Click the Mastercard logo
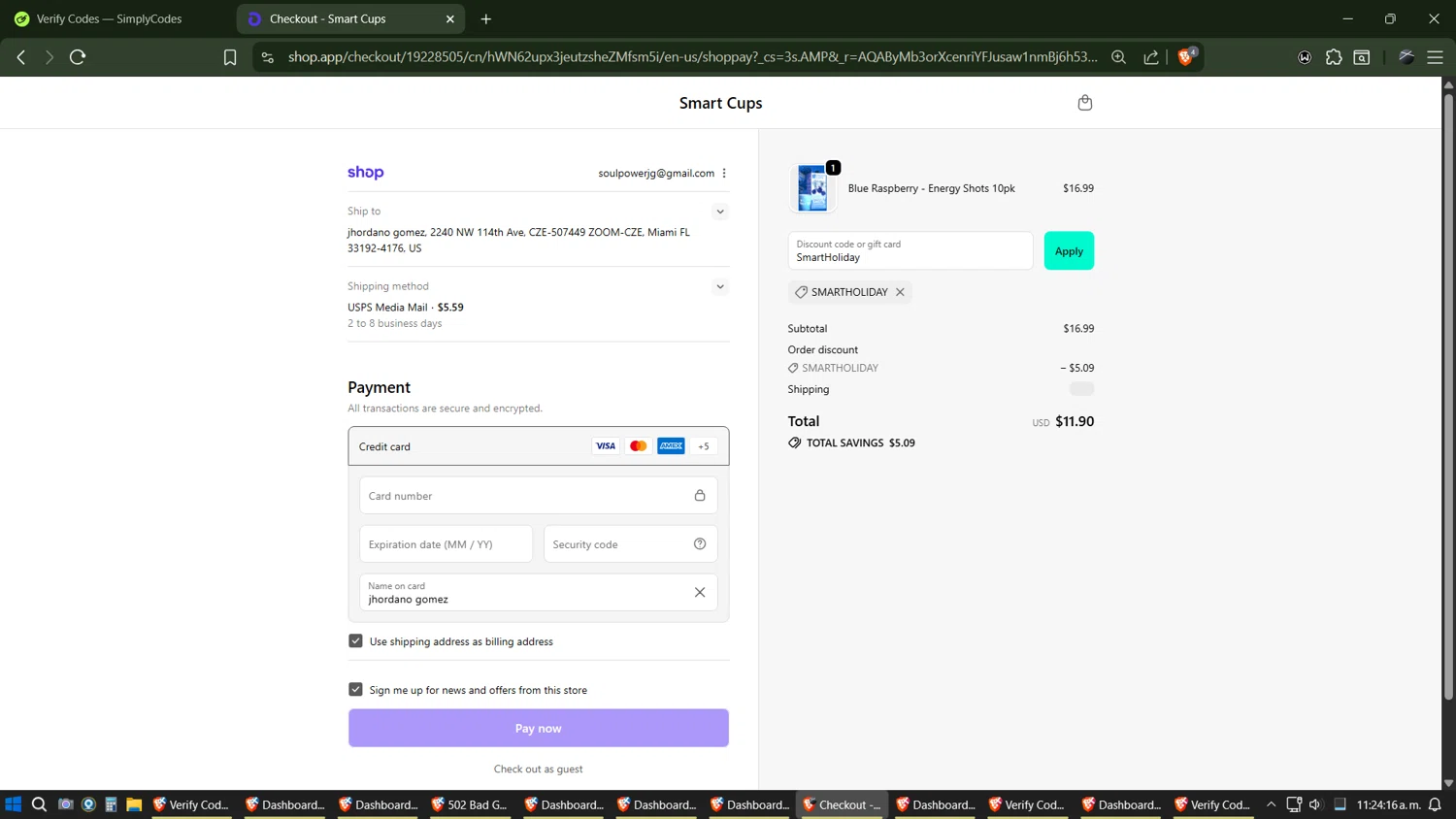This screenshot has width=1456, height=819. click(638, 446)
